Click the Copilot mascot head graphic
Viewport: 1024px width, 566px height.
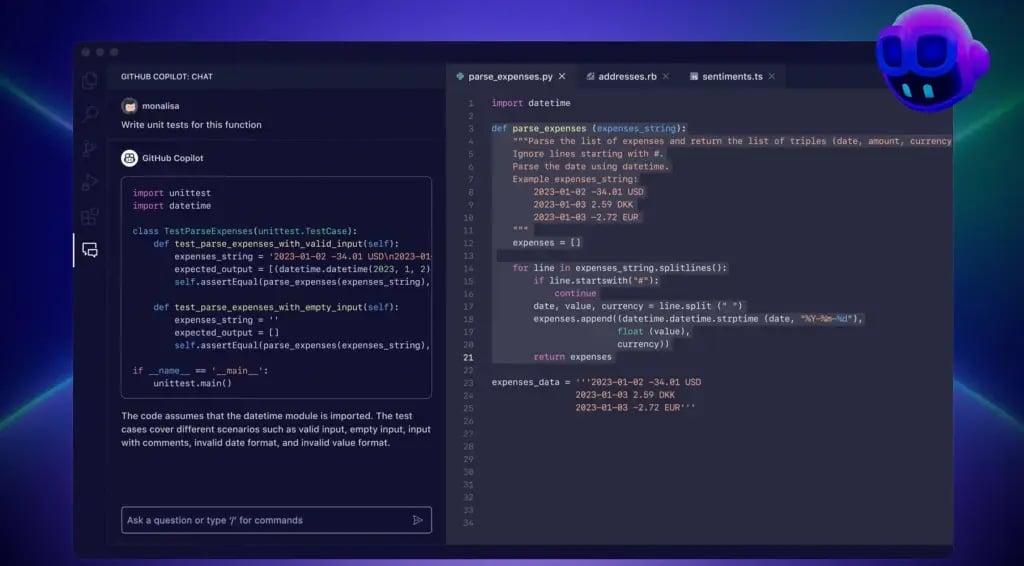(932, 57)
